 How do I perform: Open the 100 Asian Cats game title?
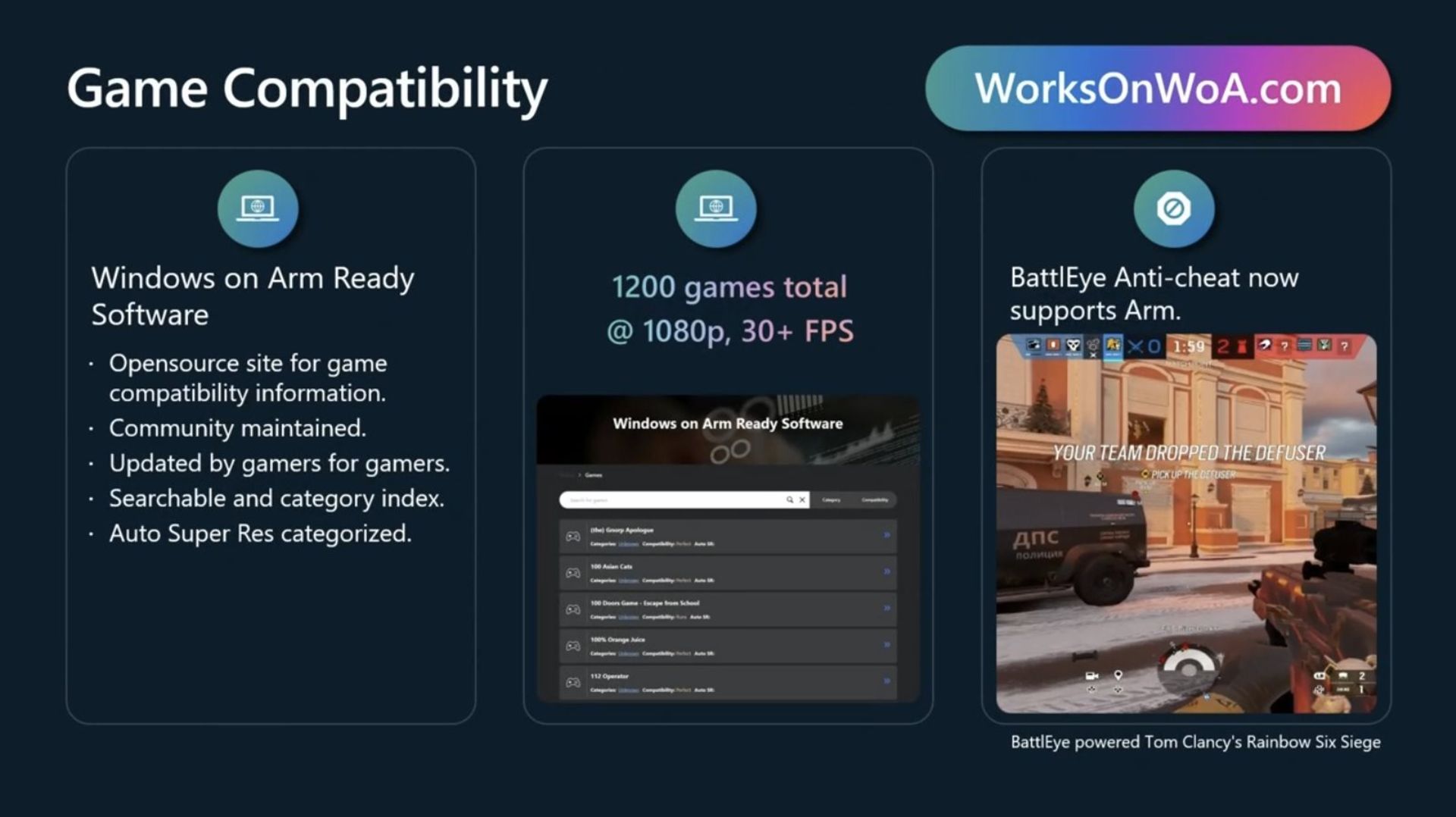tap(611, 567)
